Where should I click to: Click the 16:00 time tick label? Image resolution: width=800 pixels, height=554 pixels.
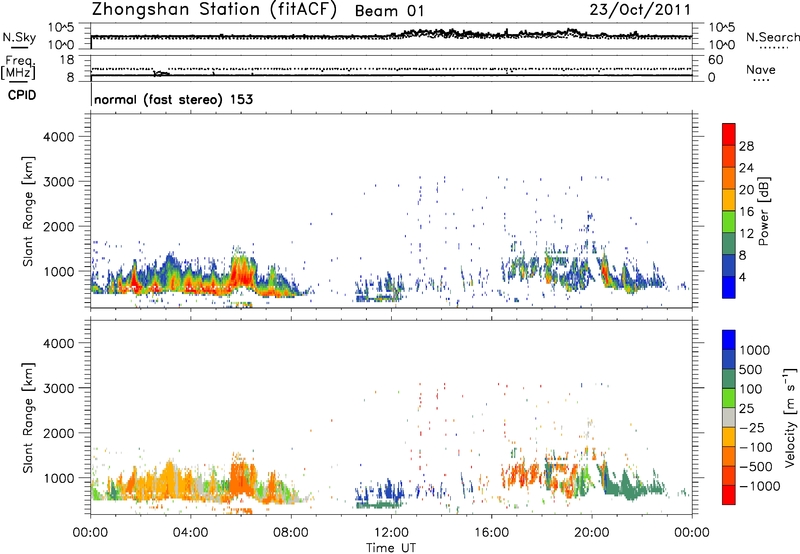pyautogui.click(x=491, y=533)
